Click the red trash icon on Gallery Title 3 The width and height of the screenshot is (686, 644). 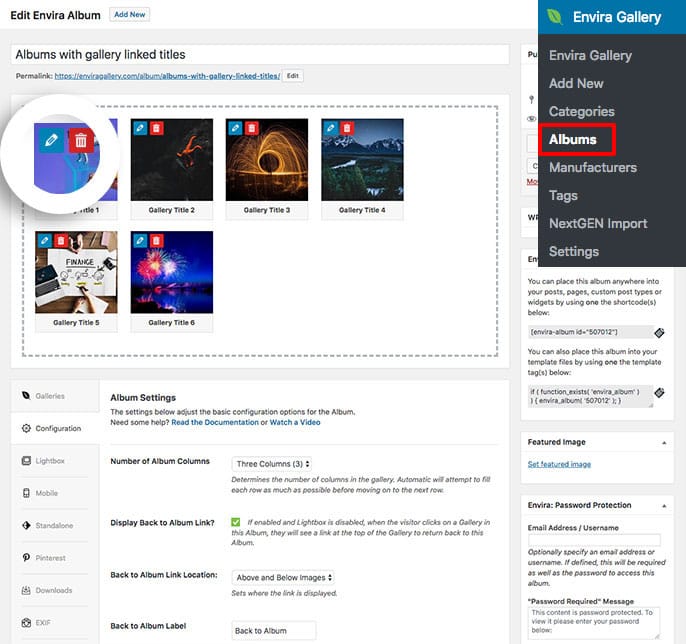251,128
